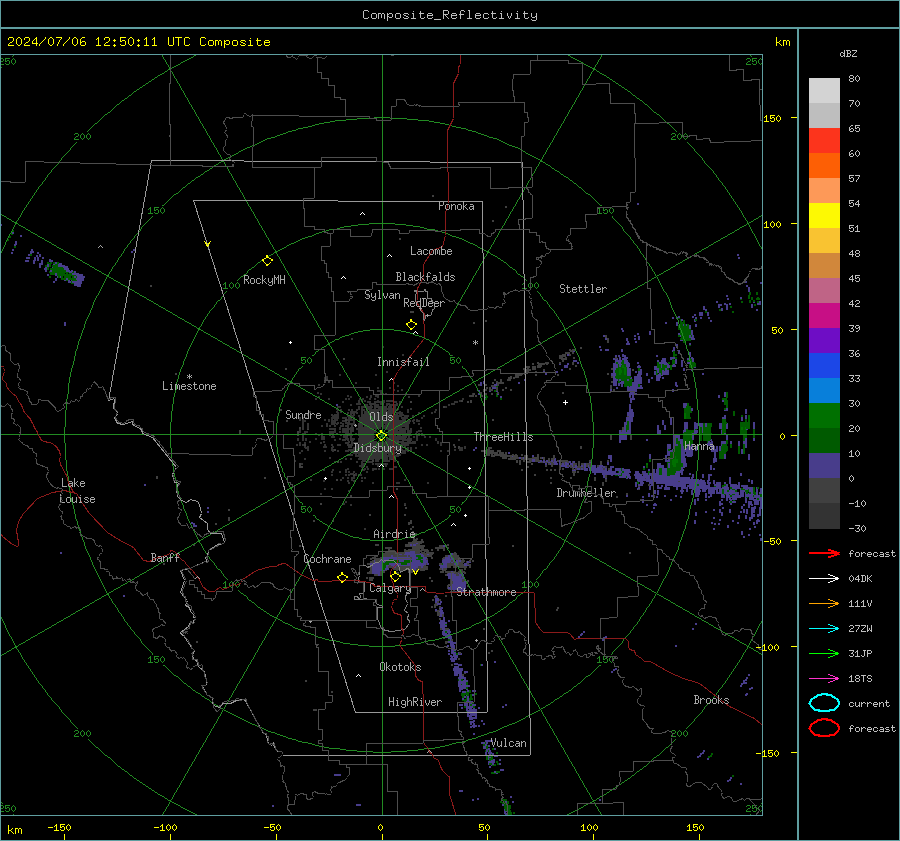
Task: Click the Sylvan label on map
Action: click(382, 295)
